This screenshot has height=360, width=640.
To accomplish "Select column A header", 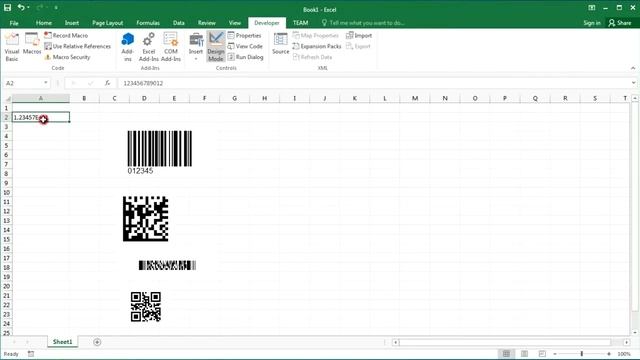I will click(41, 98).
